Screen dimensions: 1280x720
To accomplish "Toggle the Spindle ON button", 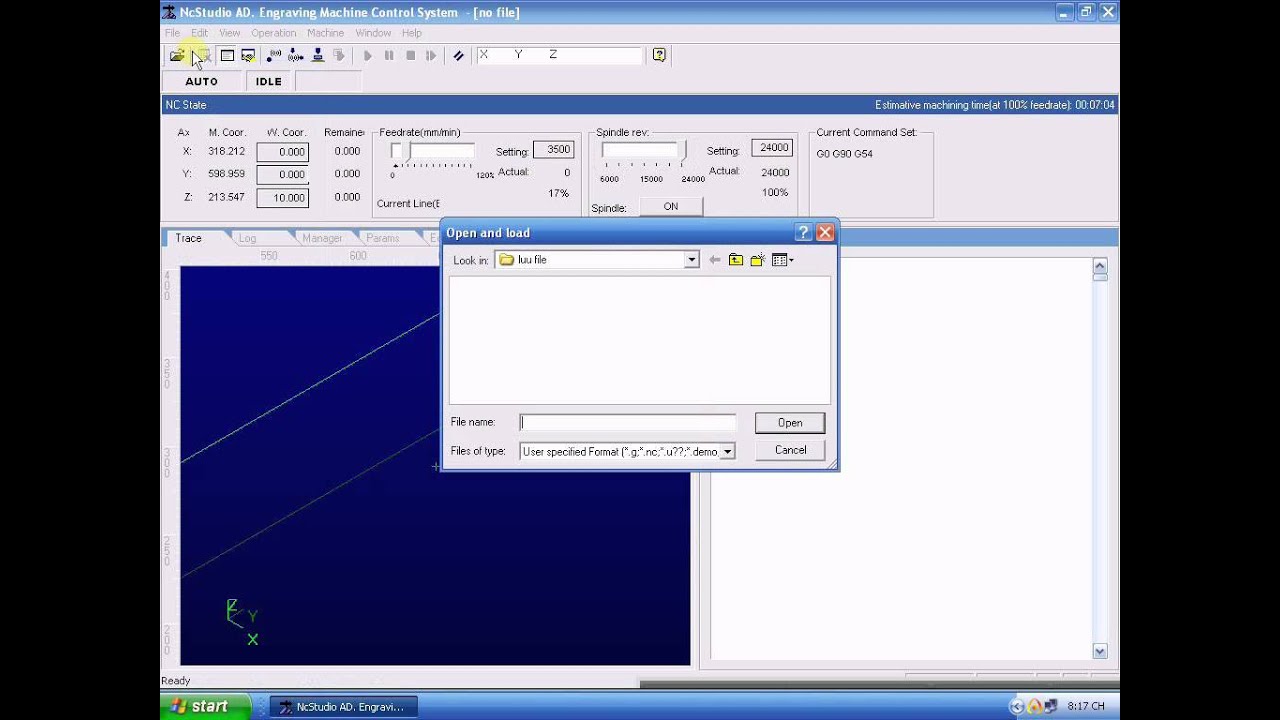I will [x=670, y=207].
